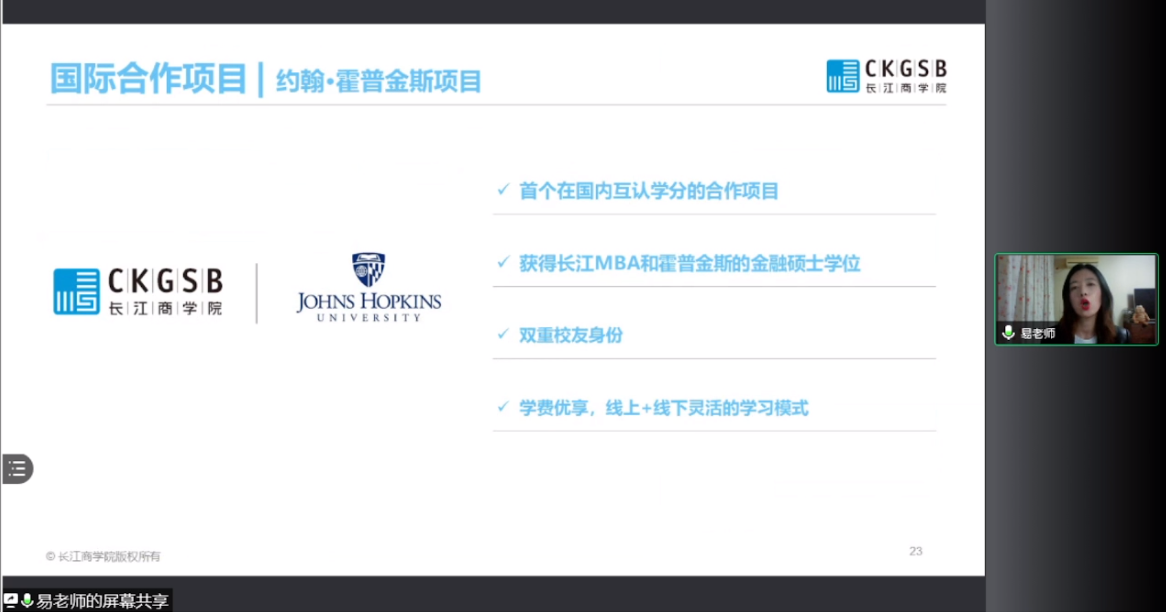This screenshot has height=612, width=1166.
Task: Click the large CKGSB 长江商学院 logo beside Johns Hopkins
Action: 138,291
